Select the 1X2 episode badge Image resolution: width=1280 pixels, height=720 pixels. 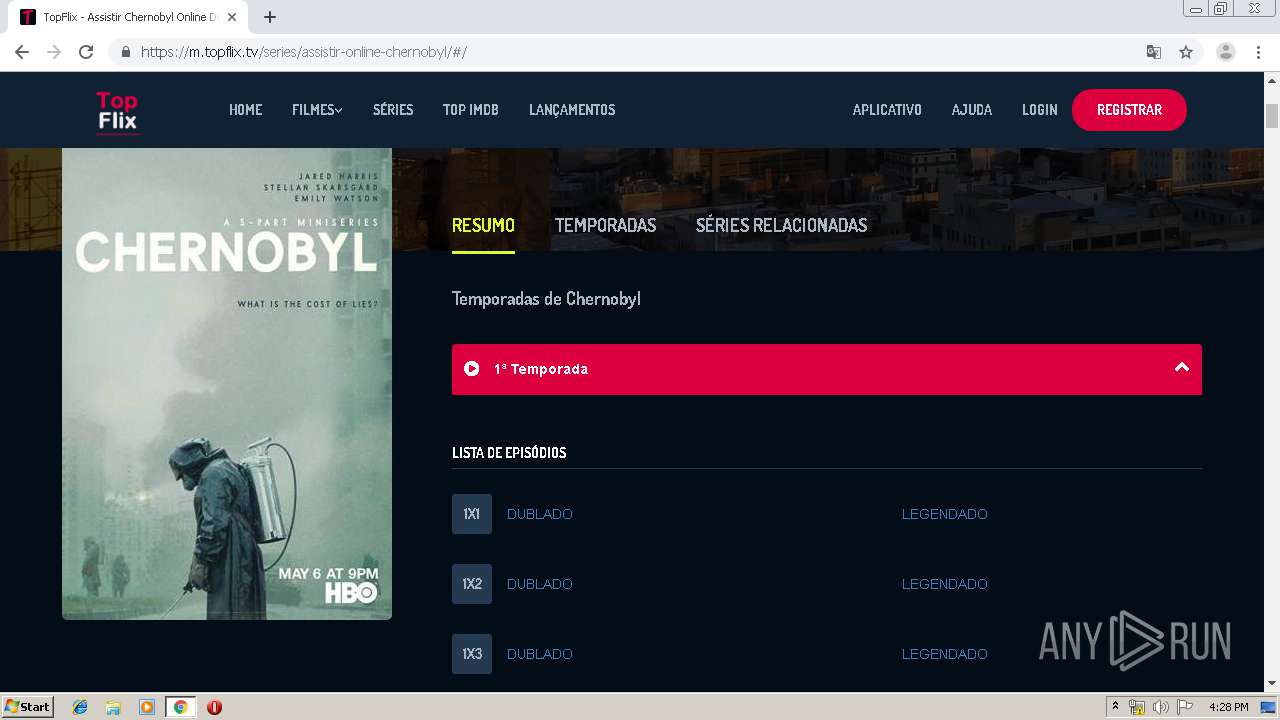click(x=472, y=584)
